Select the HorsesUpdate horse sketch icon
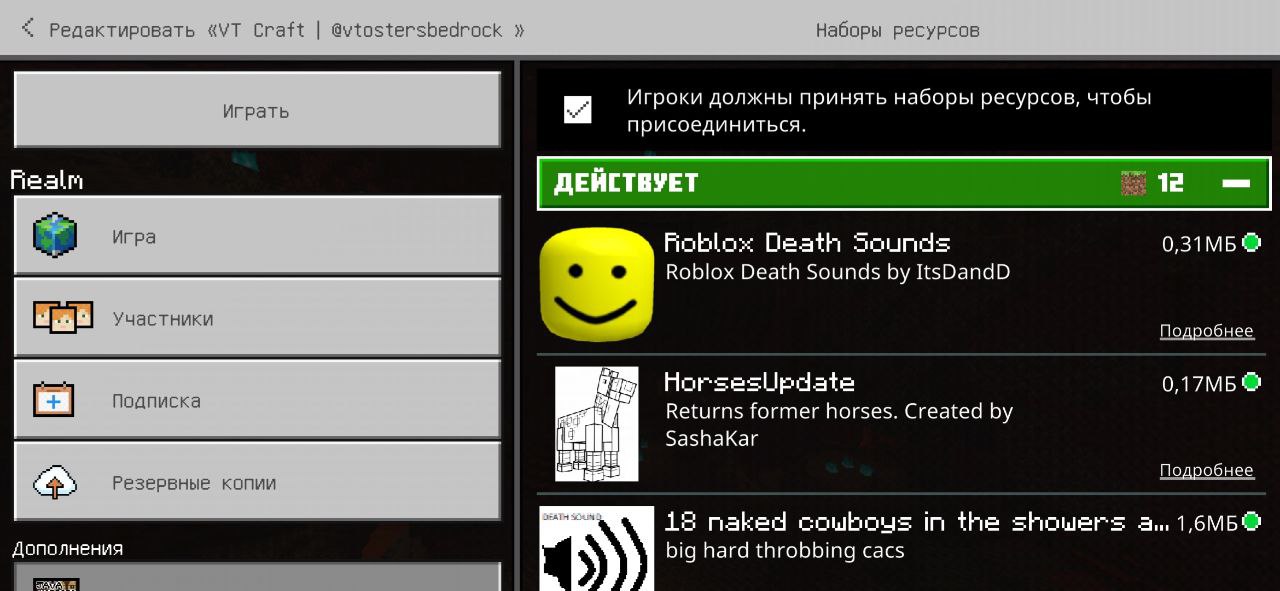Screen dimensions: 1280x591 click(x=597, y=424)
